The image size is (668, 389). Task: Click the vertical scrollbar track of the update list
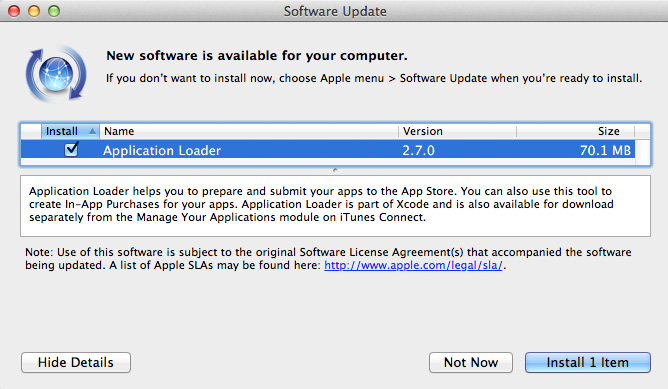pyautogui.click(x=642, y=149)
